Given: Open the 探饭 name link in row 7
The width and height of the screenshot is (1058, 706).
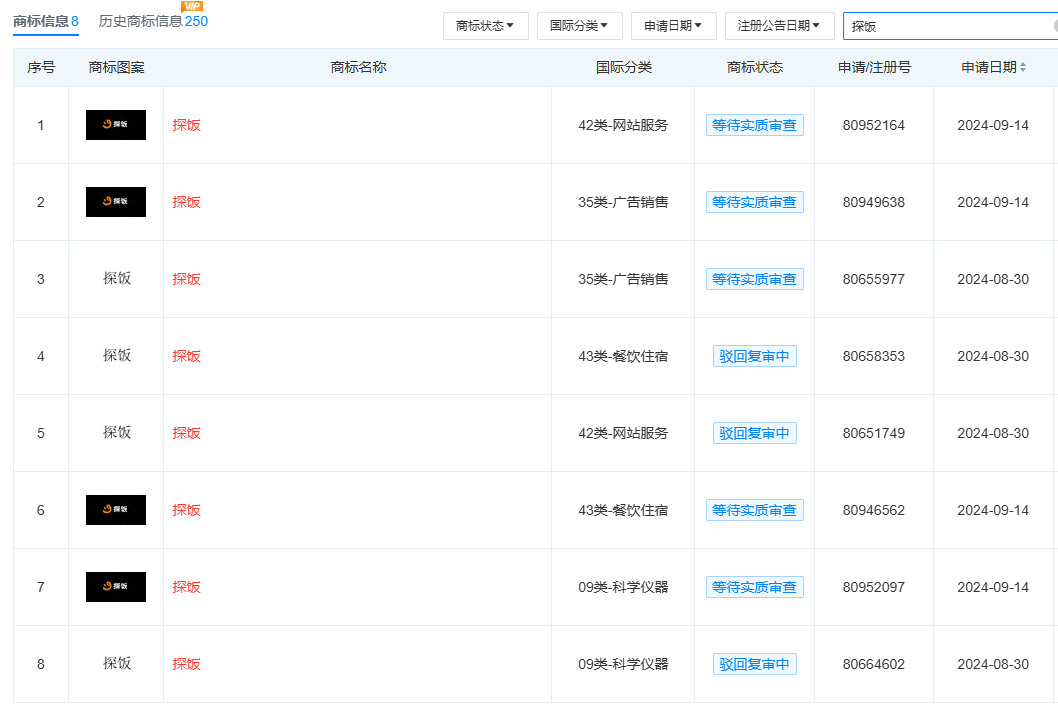Looking at the screenshot, I should click(x=186, y=587).
